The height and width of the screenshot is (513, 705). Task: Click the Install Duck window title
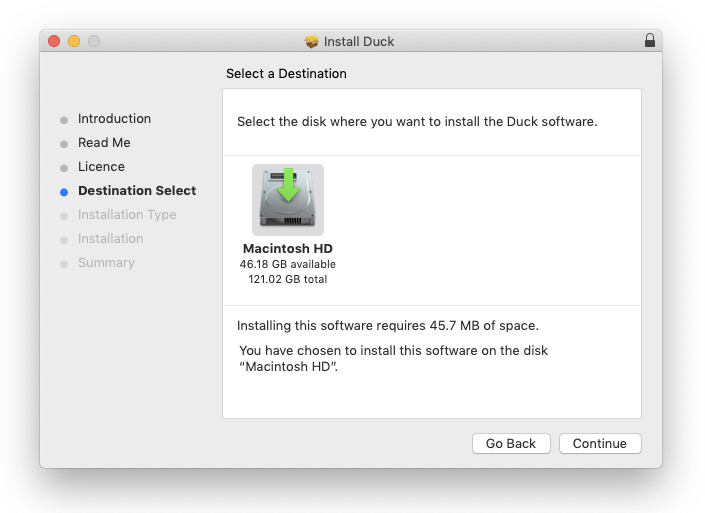click(x=358, y=42)
